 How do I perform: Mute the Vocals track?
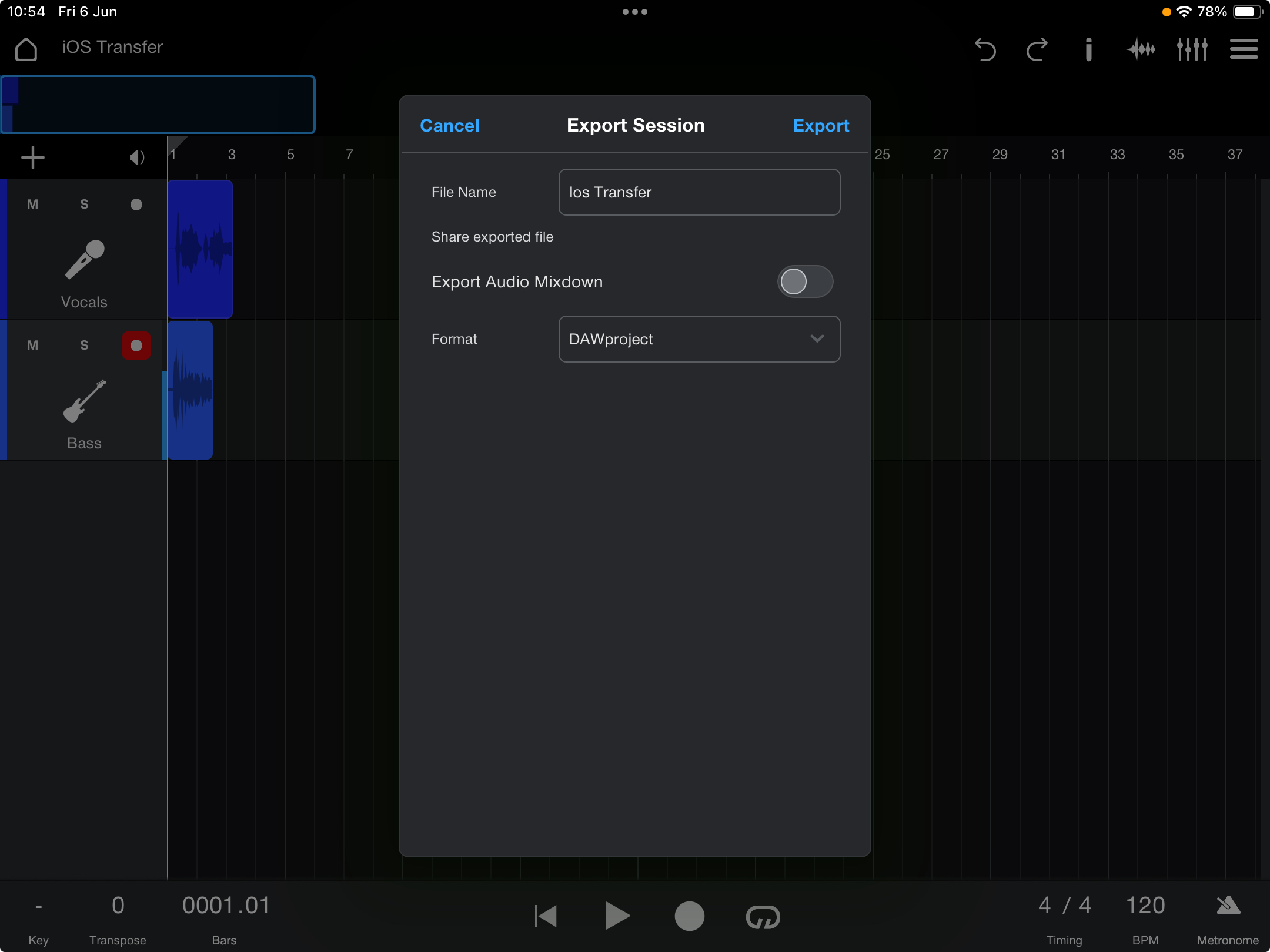tap(32, 204)
